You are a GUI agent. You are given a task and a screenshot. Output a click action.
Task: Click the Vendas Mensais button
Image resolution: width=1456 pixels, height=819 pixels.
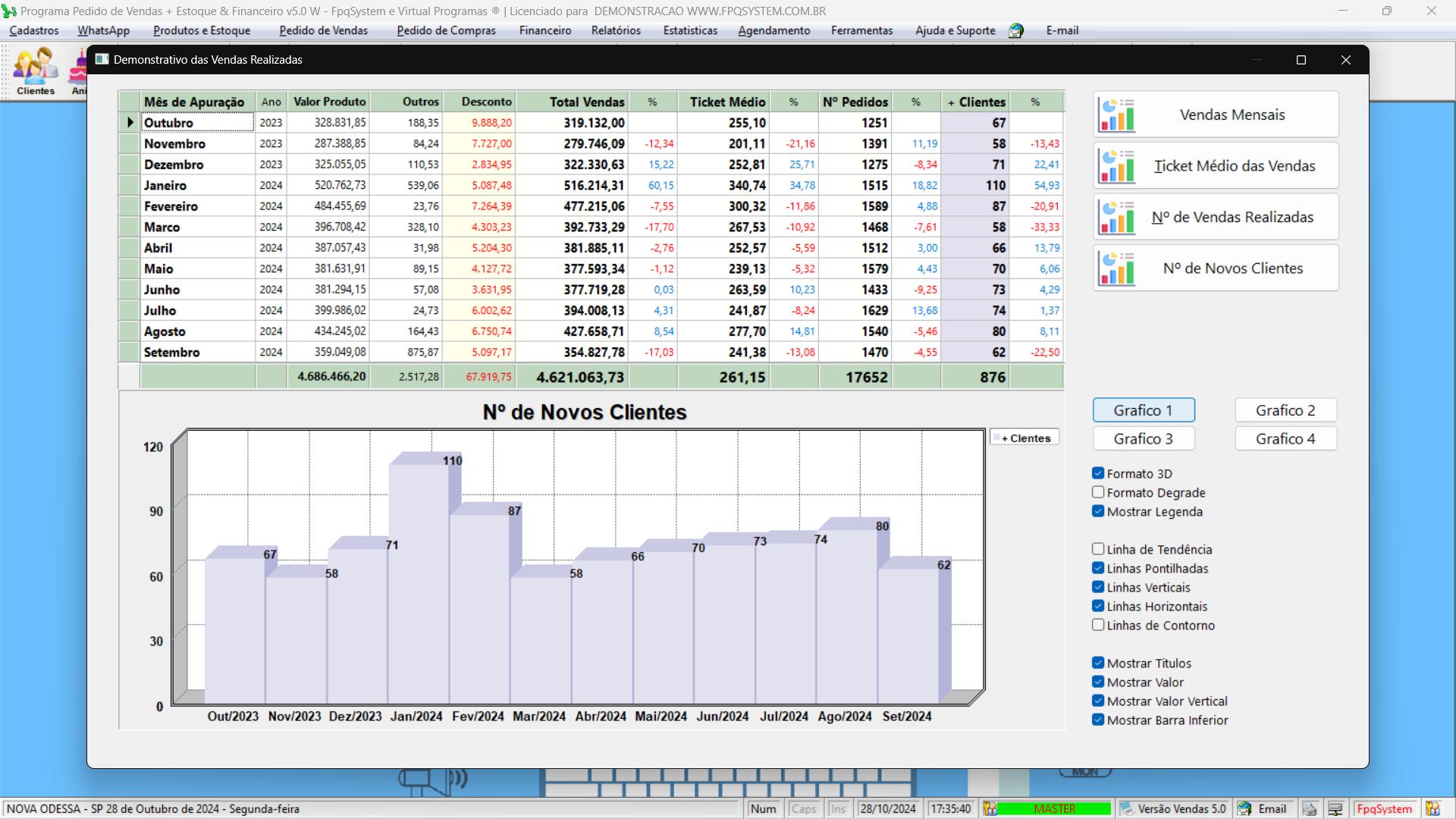click(1216, 115)
